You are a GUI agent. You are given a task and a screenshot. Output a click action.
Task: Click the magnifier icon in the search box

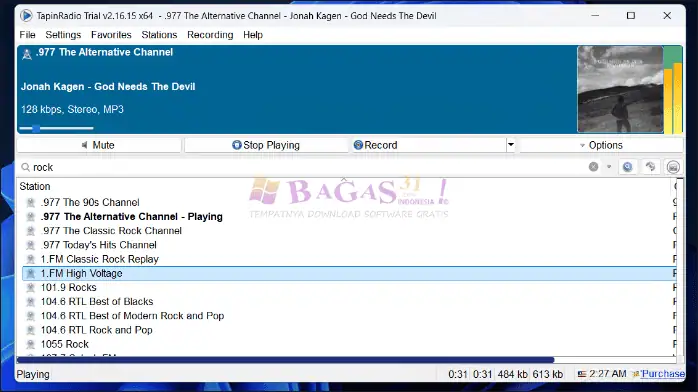[26, 167]
